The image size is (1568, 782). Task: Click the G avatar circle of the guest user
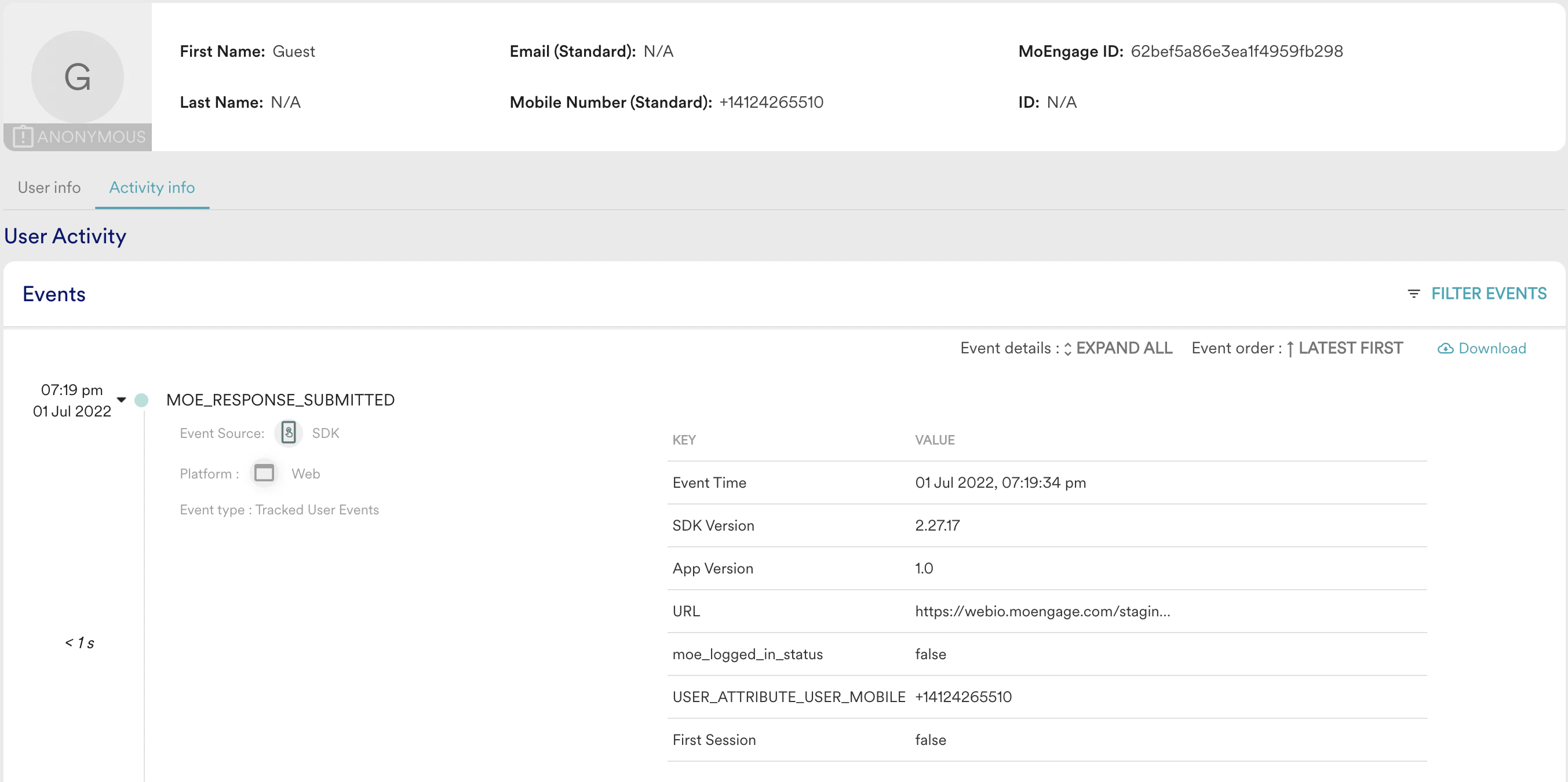click(x=76, y=78)
